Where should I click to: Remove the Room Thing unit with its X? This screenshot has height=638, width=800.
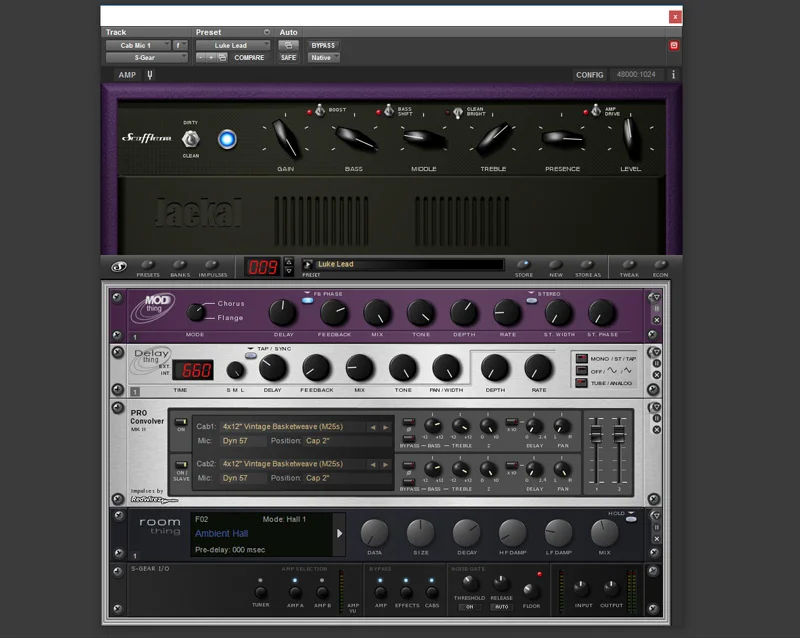pos(657,539)
